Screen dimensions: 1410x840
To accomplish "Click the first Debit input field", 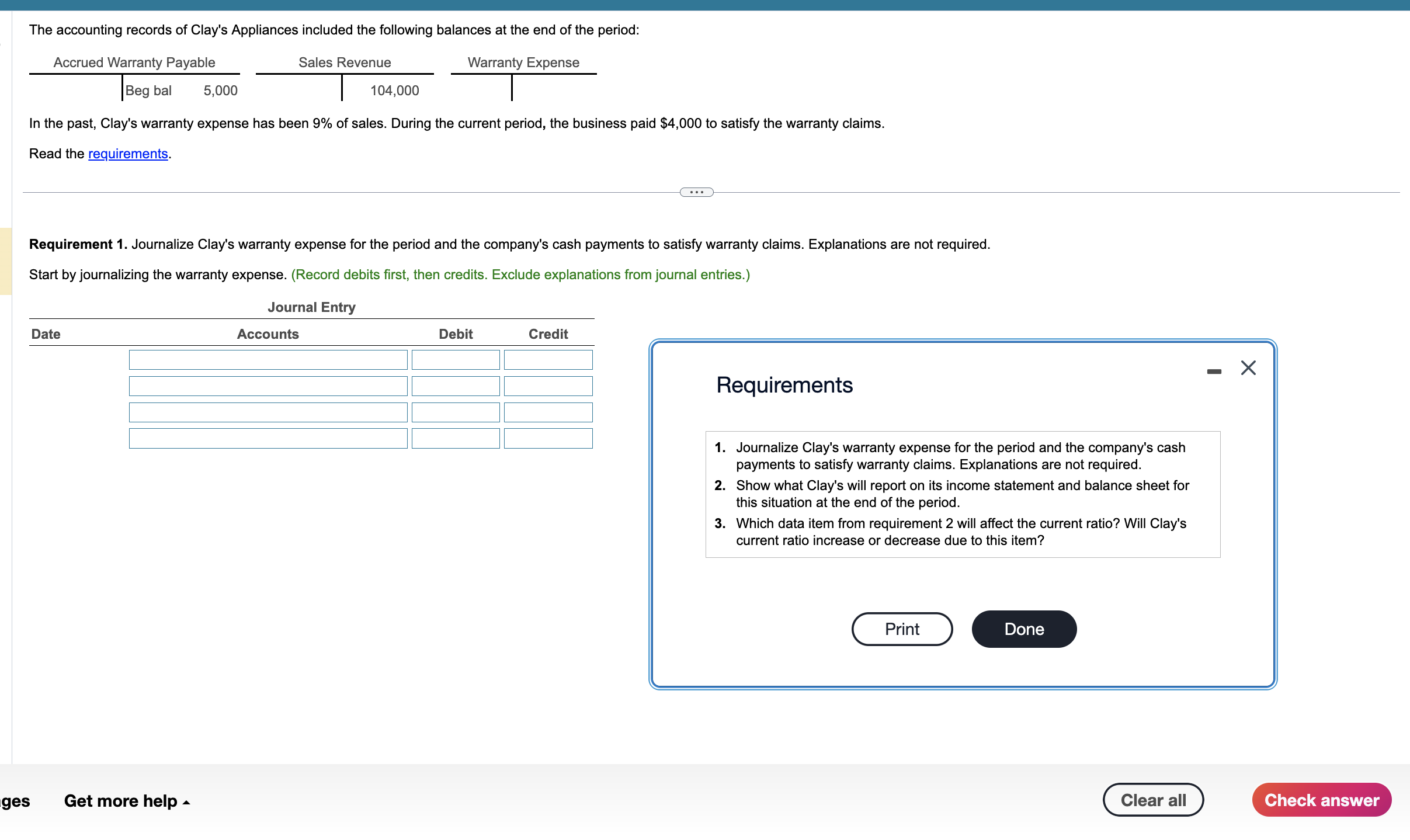I will (456, 359).
